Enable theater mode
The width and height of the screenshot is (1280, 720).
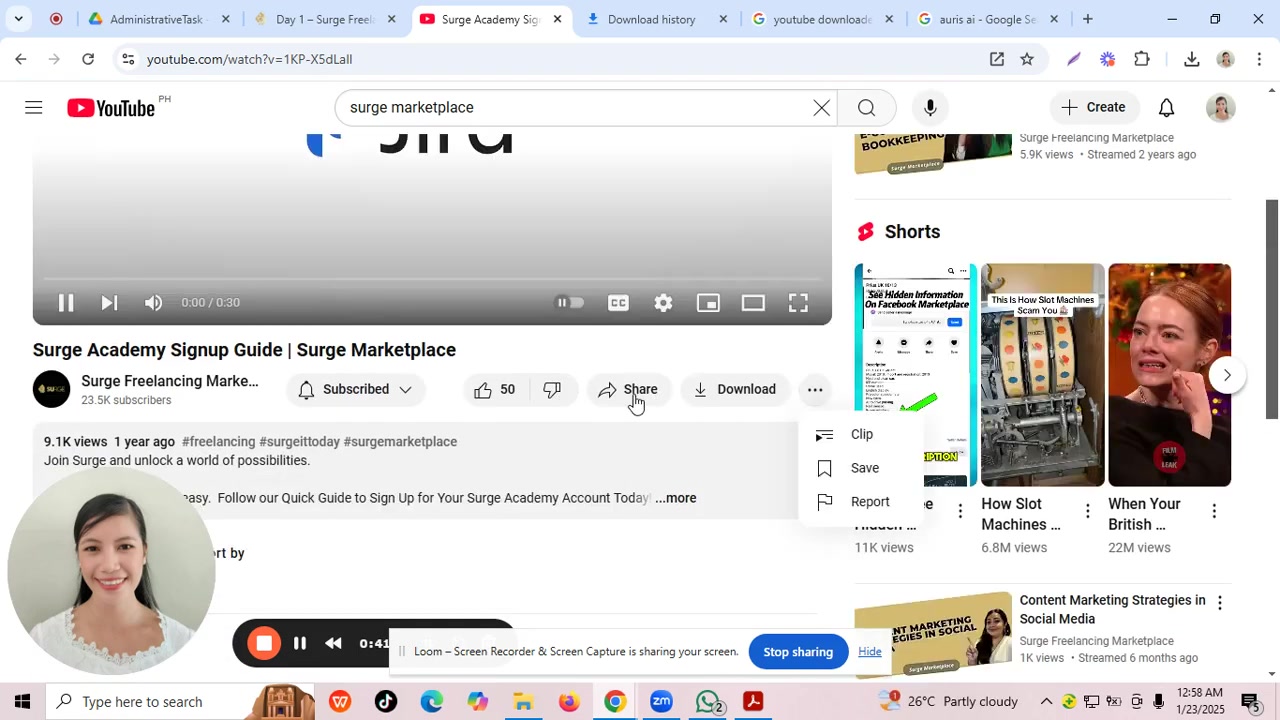click(753, 303)
